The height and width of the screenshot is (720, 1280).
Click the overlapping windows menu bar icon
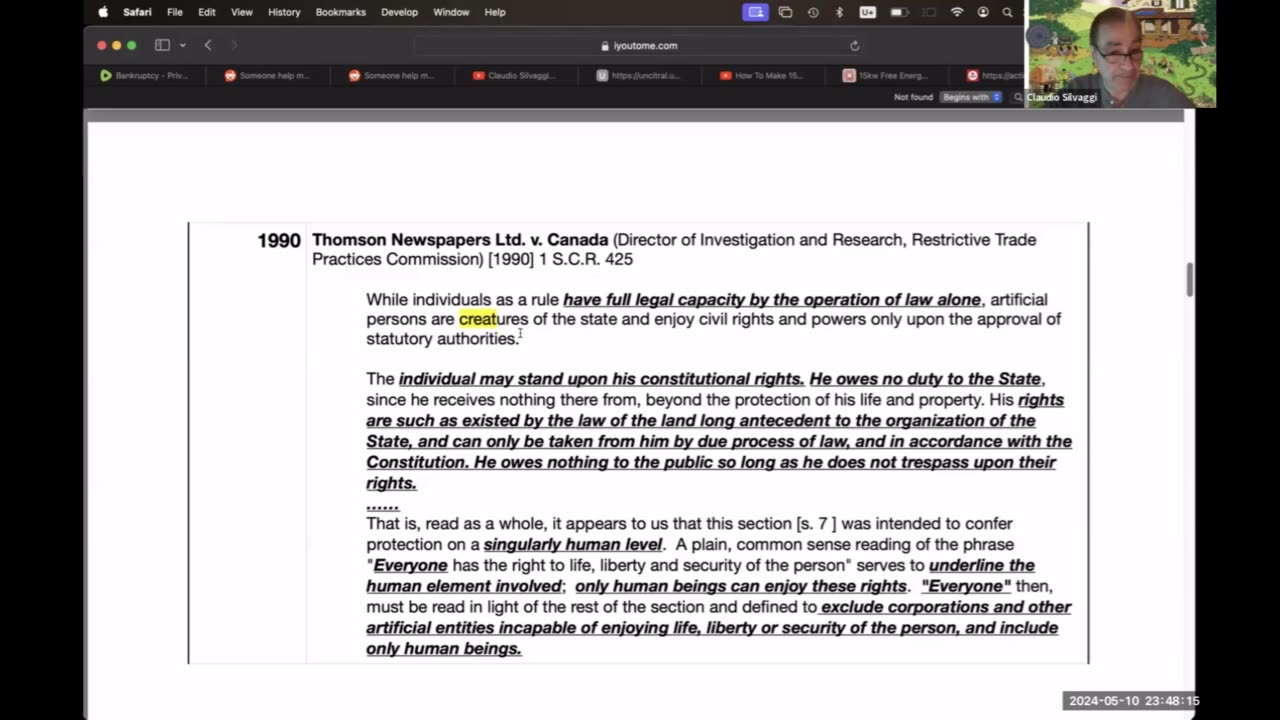786,12
